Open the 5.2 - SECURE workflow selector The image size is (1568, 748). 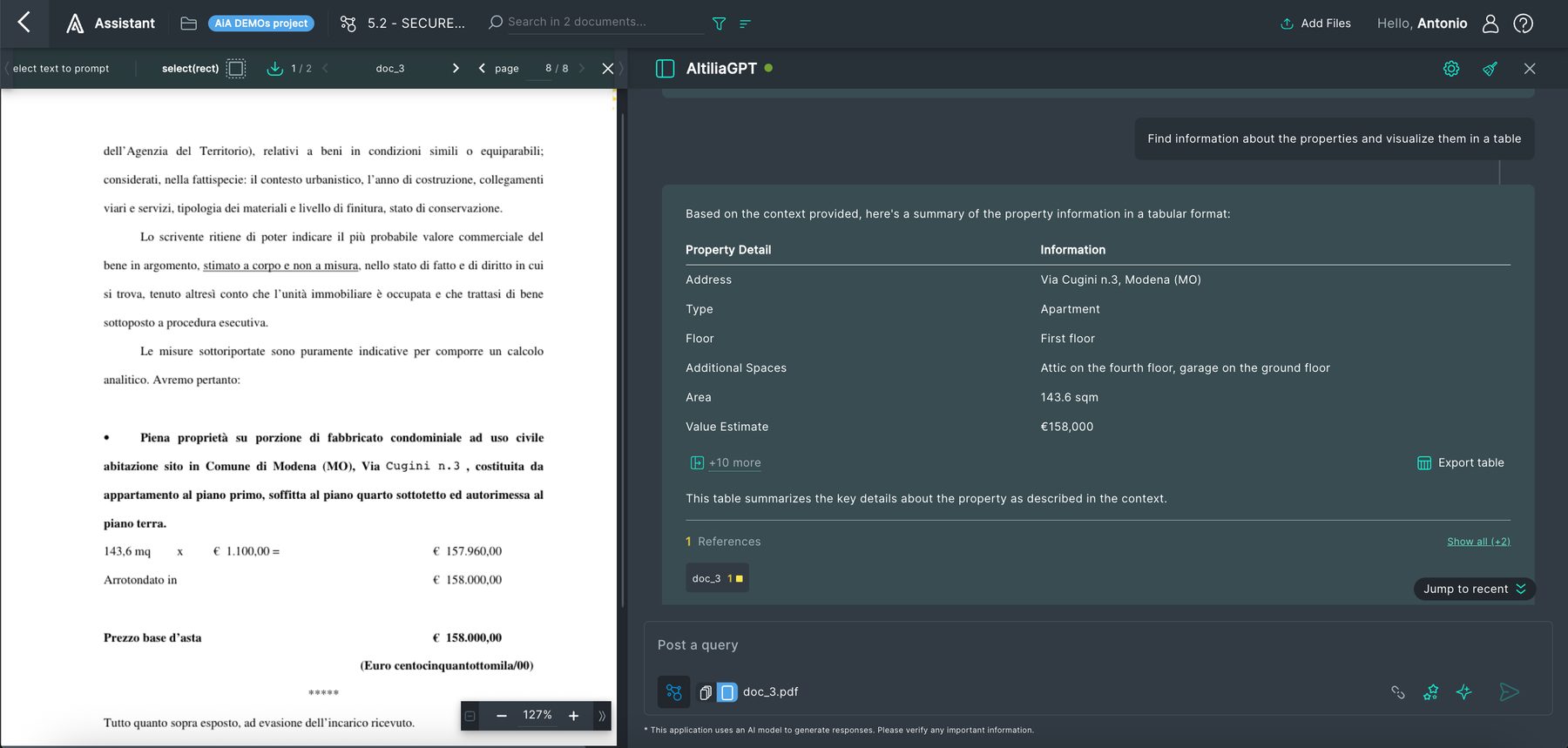[x=402, y=24]
